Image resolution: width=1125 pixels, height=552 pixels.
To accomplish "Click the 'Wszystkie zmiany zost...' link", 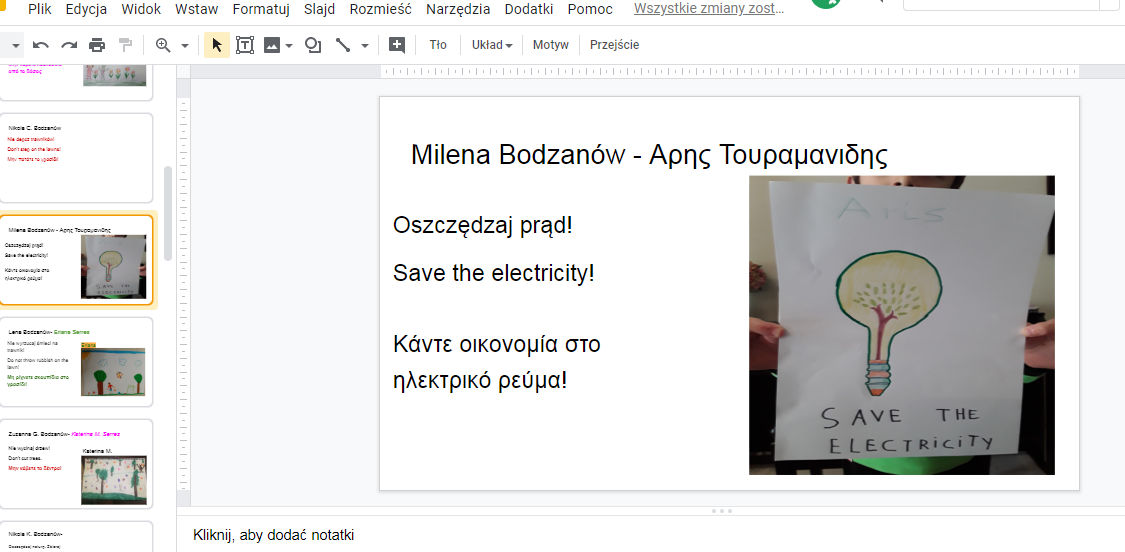I will 709,9.
